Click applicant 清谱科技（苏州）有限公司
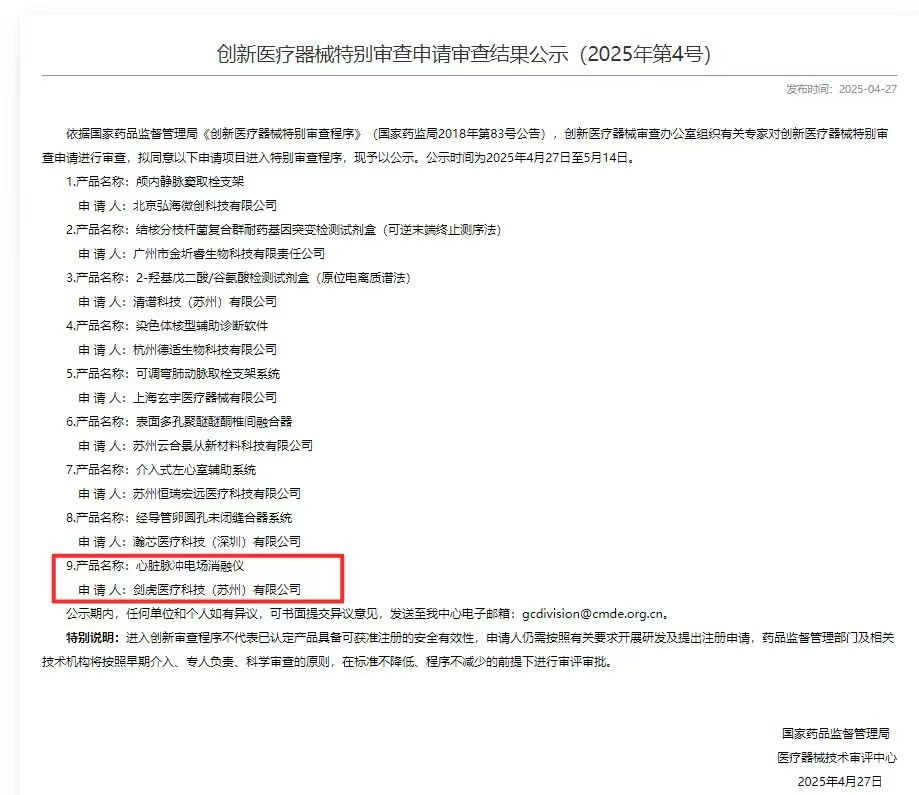This screenshot has width=919, height=795. tap(205, 302)
